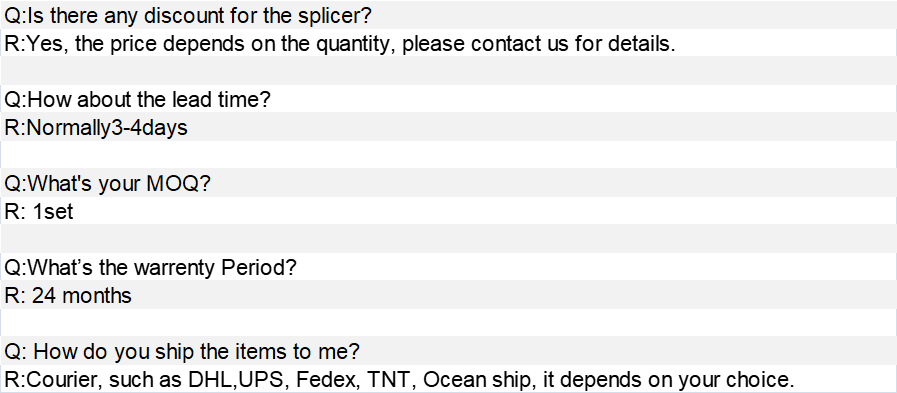897x393 pixels.
Task: Click the answer about price depending on quantity
Action: (x=448, y=43)
